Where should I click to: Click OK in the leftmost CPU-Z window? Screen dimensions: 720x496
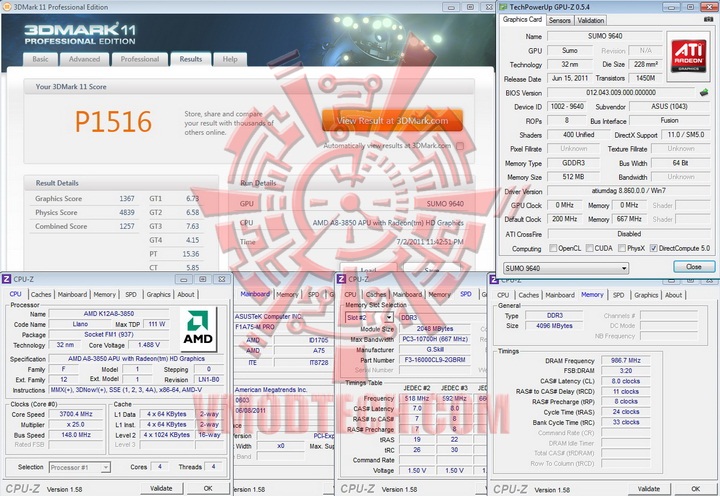pyautogui.click(x=208, y=488)
